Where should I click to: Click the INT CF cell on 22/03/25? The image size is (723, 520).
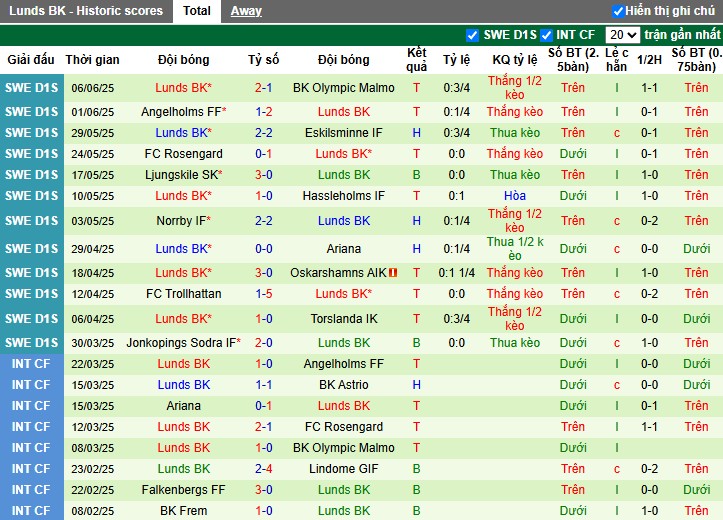click(31, 364)
